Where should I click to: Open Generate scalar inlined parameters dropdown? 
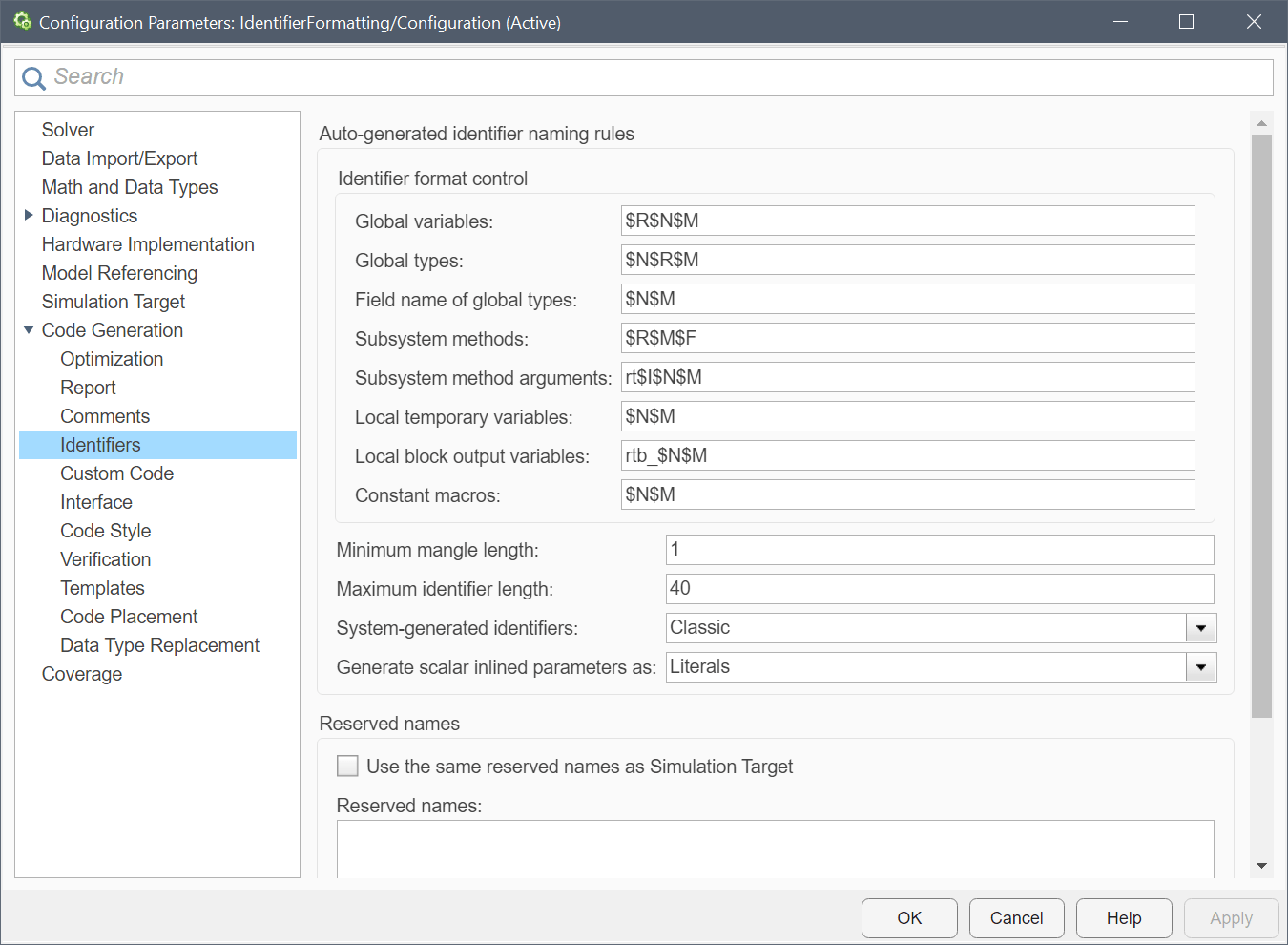click(1201, 667)
